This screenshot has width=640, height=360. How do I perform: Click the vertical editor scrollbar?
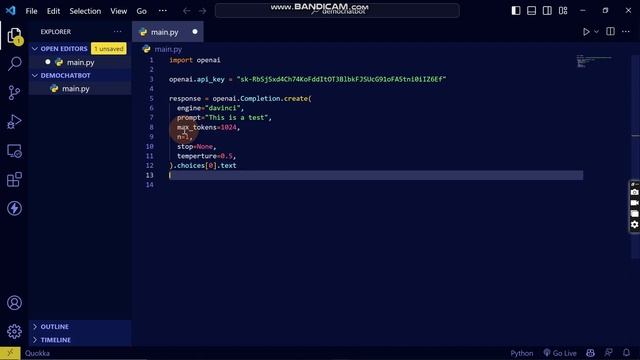point(636,157)
